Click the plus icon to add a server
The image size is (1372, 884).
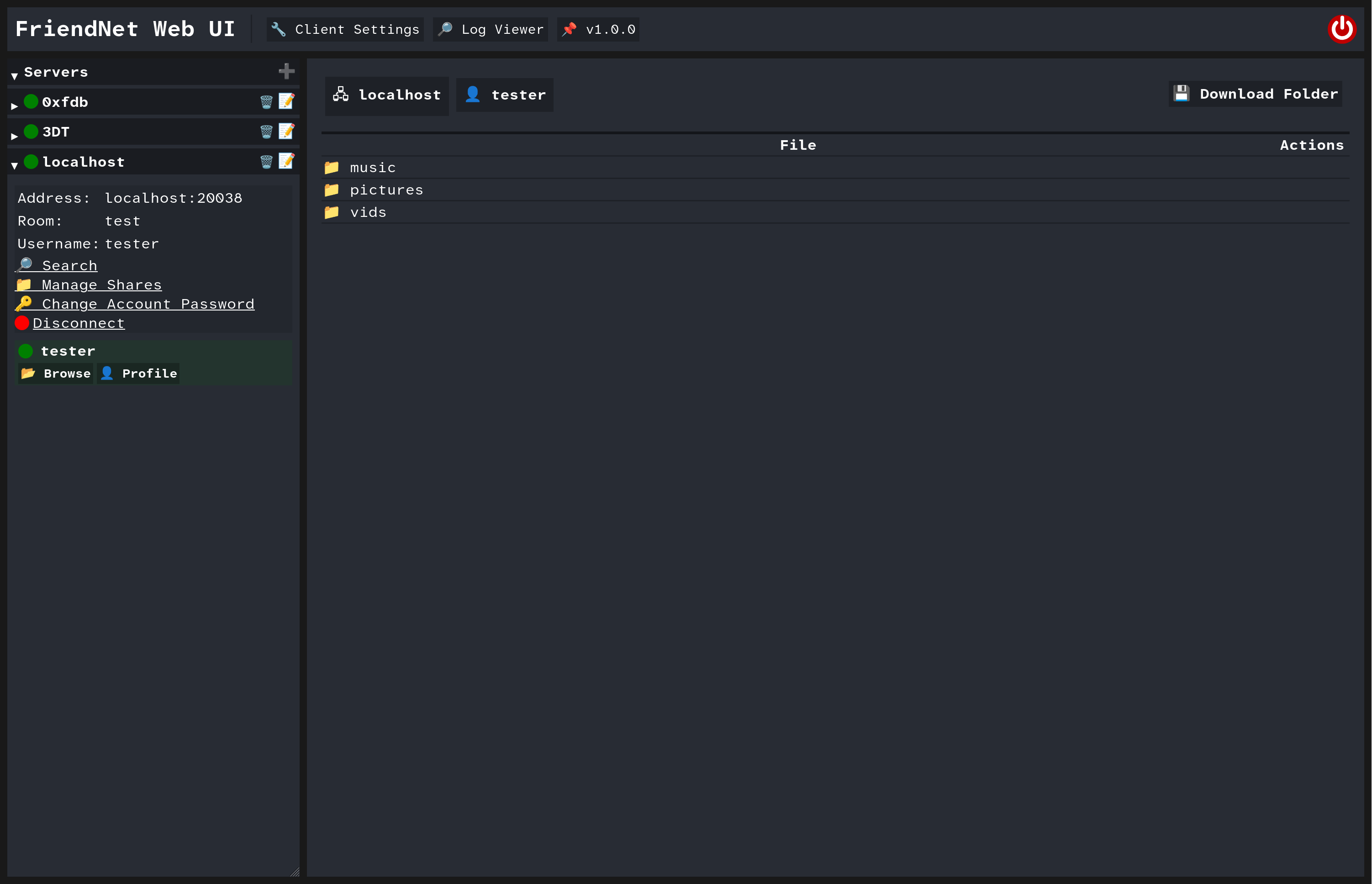(286, 71)
